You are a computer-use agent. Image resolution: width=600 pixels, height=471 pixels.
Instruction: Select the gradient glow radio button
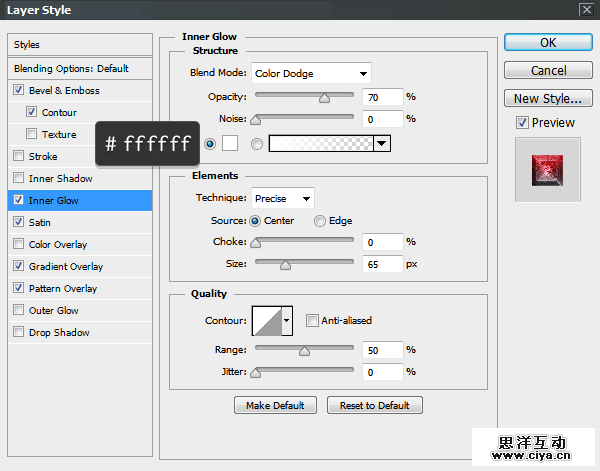click(257, 144)
